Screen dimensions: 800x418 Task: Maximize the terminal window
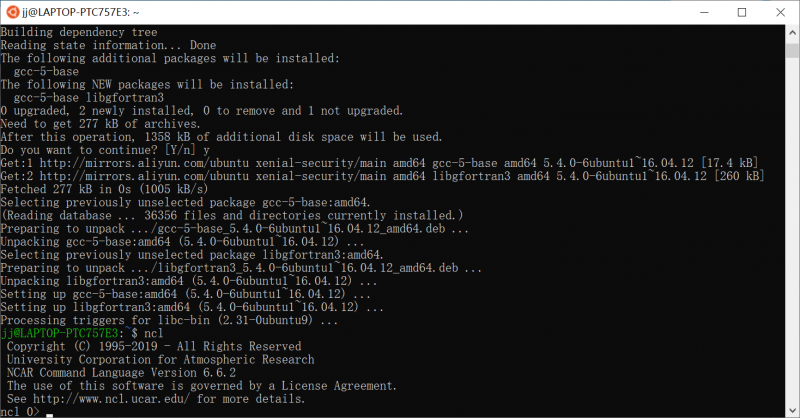741,12
